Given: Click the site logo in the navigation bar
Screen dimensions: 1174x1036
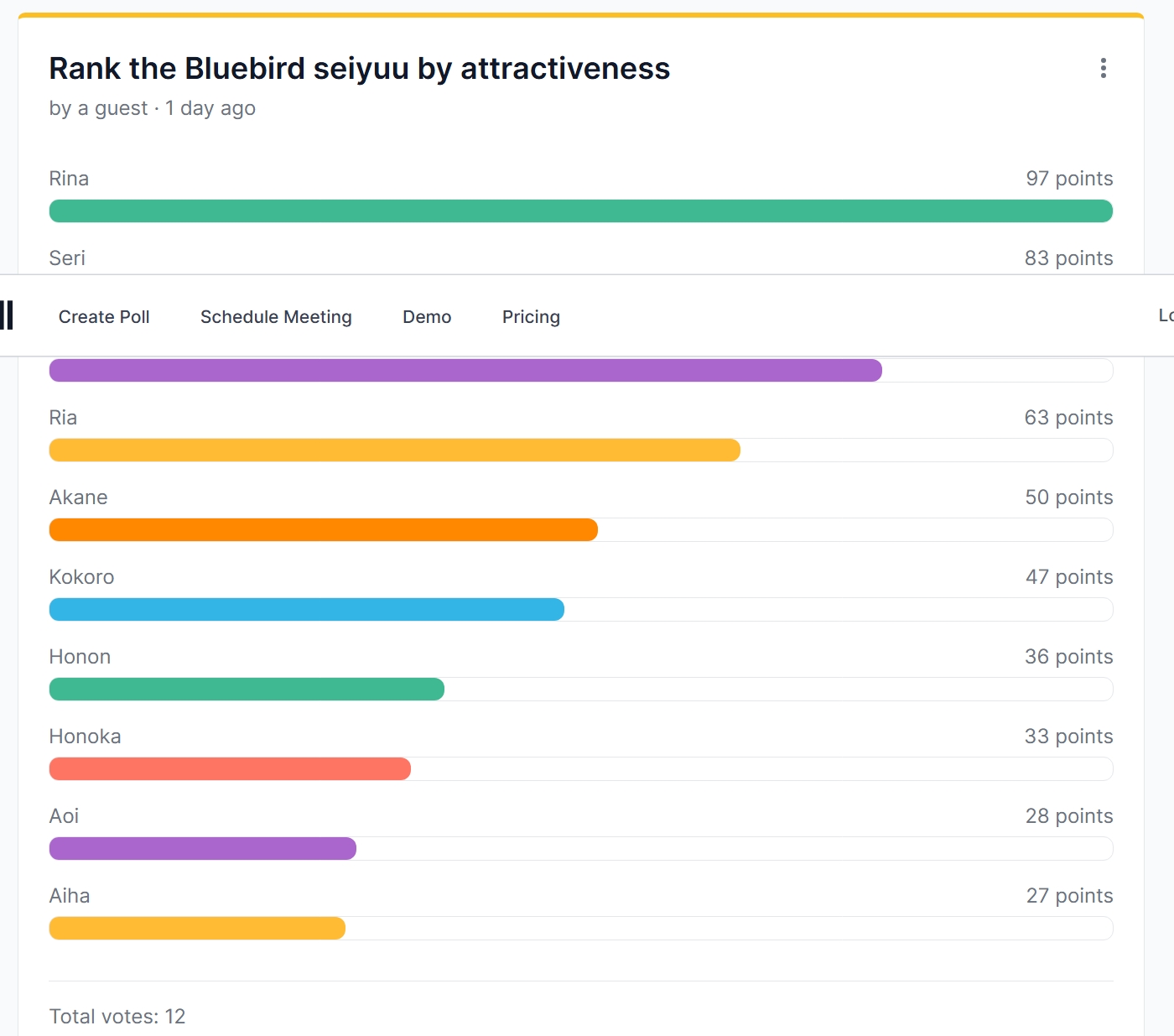Looking at the screenshot, I should pyautogui.click(x=7, y=315).
